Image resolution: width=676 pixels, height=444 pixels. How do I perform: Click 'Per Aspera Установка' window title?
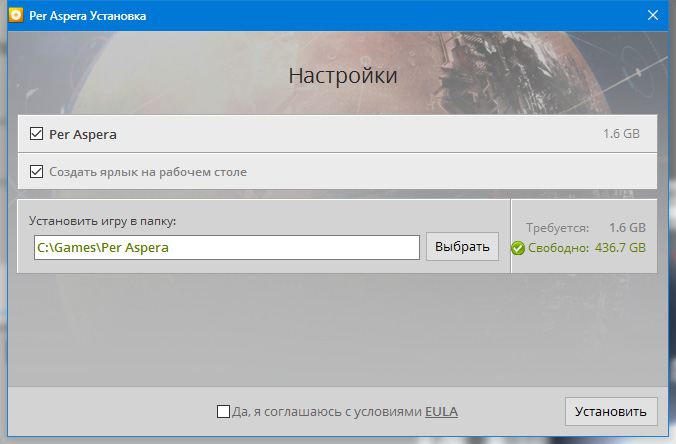88,16
